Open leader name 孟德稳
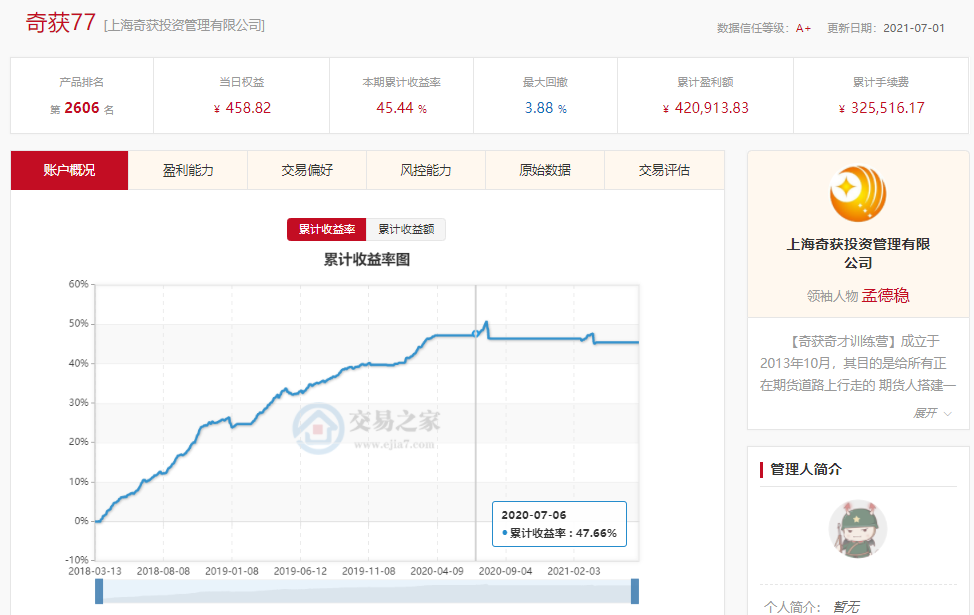The height and width of the screenshot is (615, 974). (885, 296)
